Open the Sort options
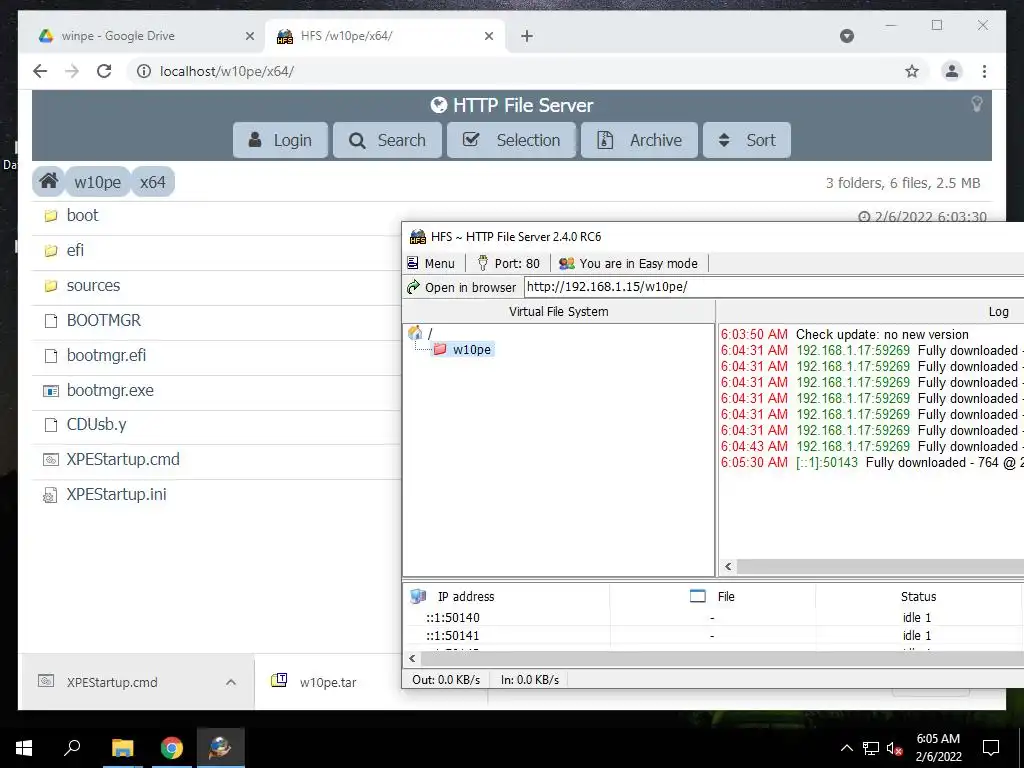This screenshot has width=1024, height=768. [x=746, y=140]
